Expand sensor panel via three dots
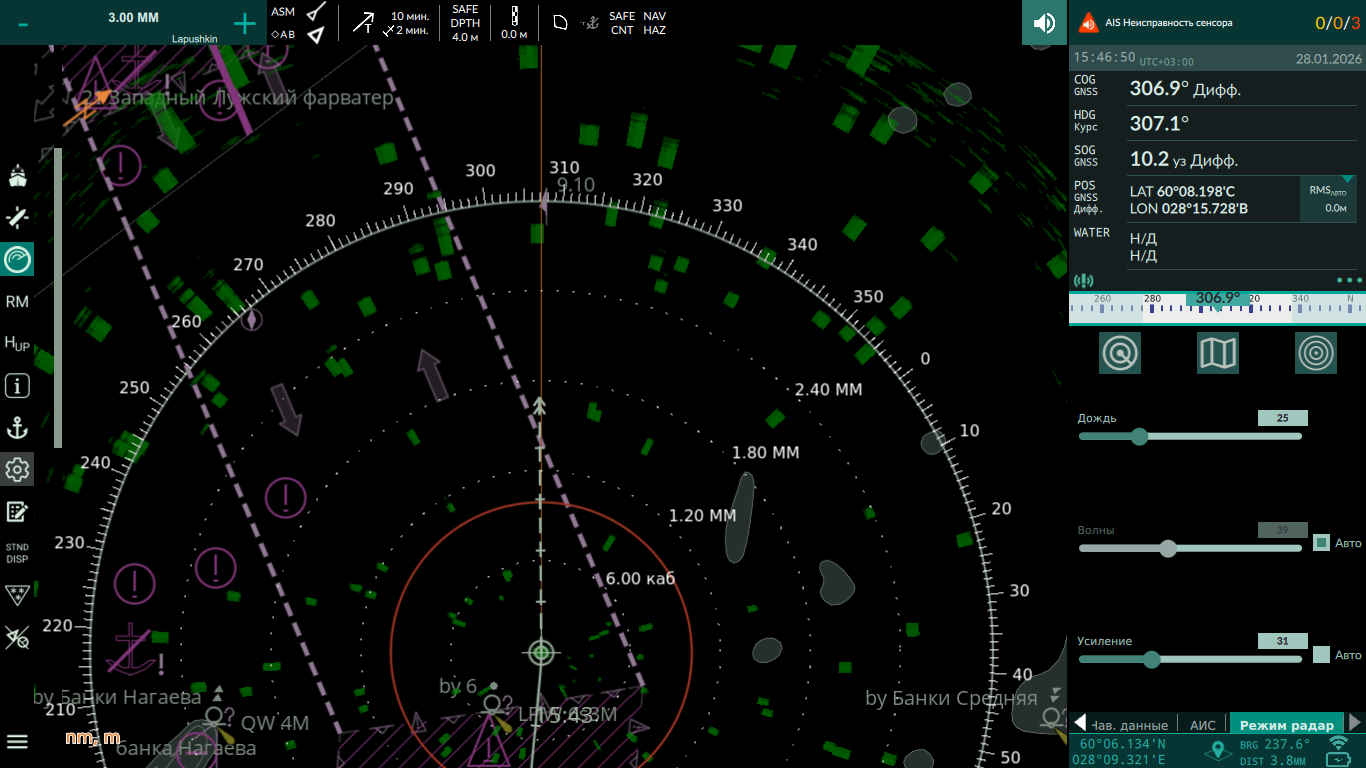 (1348, 281)
